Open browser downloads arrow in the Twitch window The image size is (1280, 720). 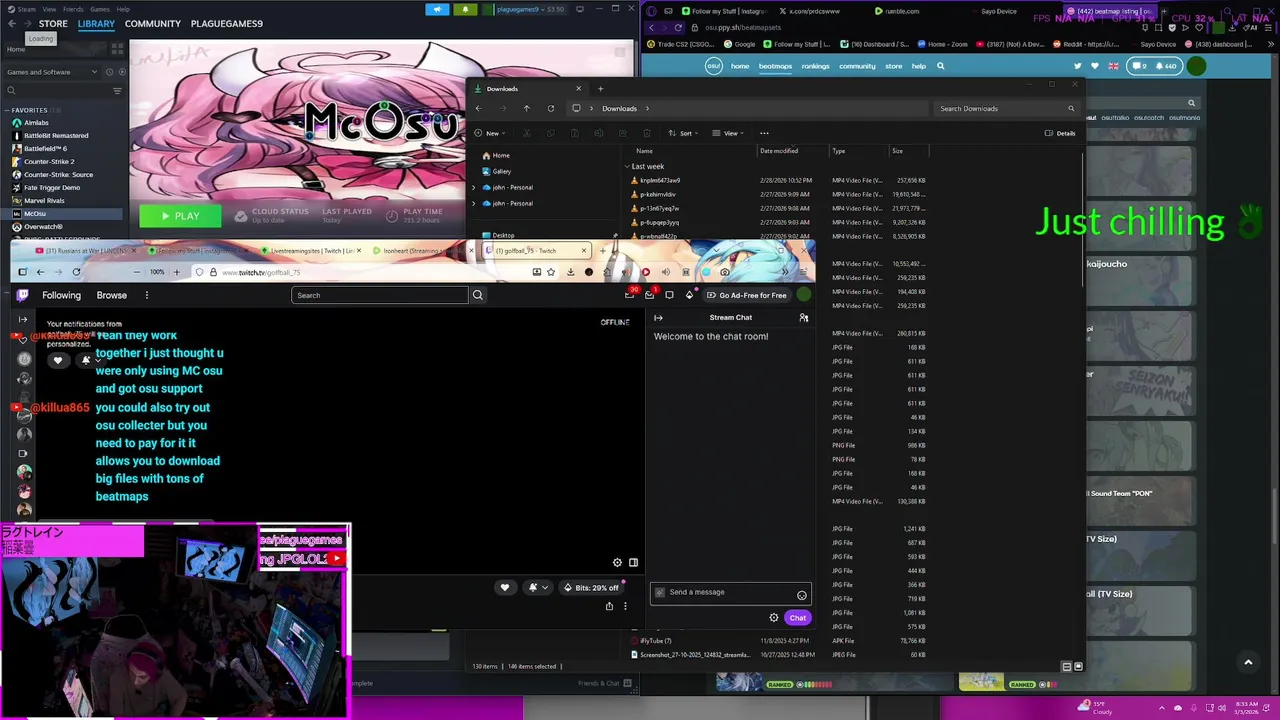570,272
